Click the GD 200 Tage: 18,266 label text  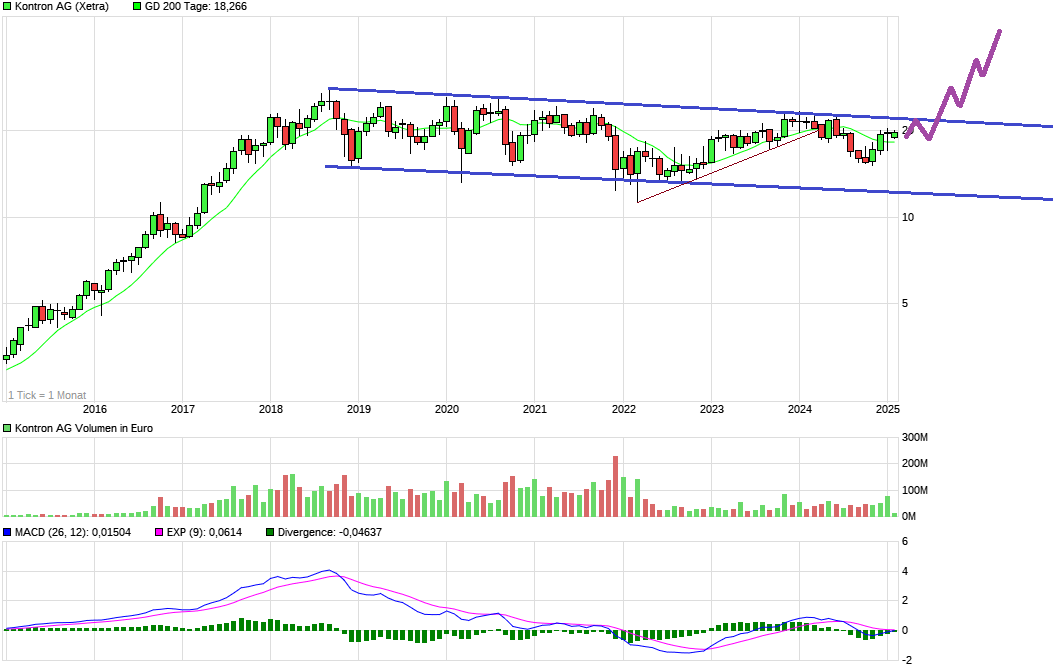(196, 6)
